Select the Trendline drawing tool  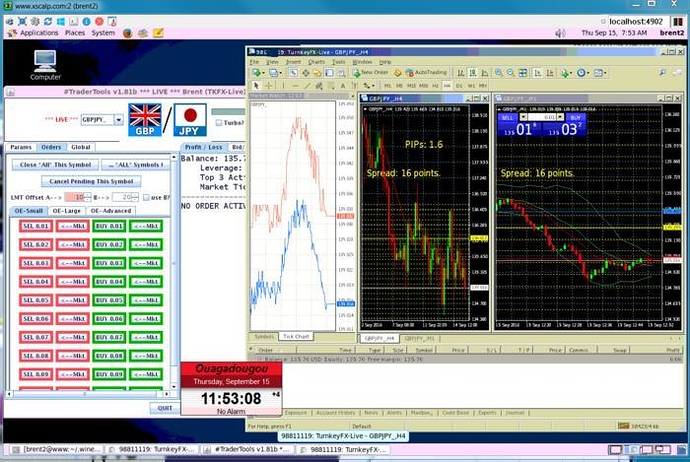(308, 85)
